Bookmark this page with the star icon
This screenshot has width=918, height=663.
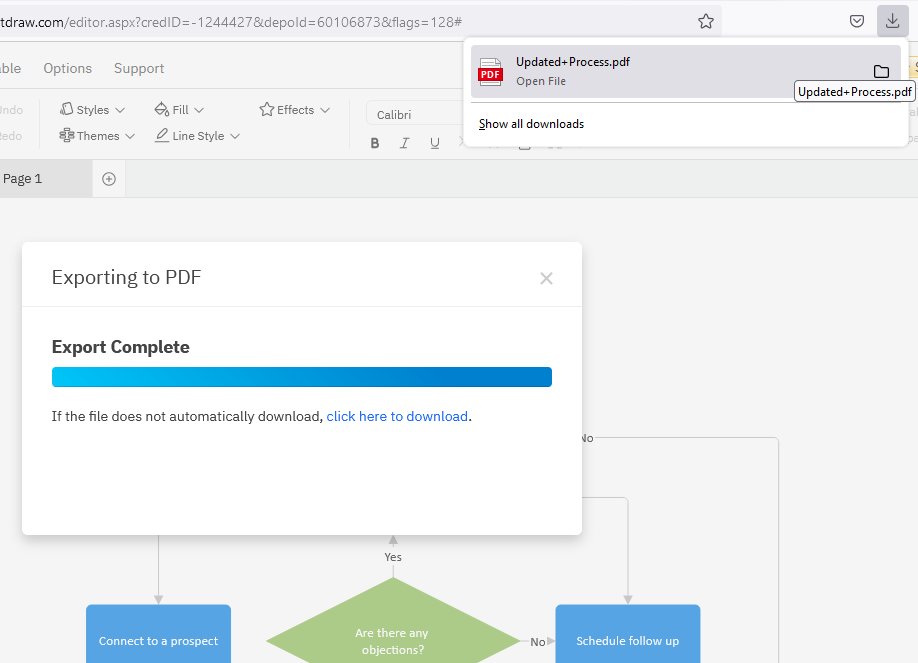point(706,21)
